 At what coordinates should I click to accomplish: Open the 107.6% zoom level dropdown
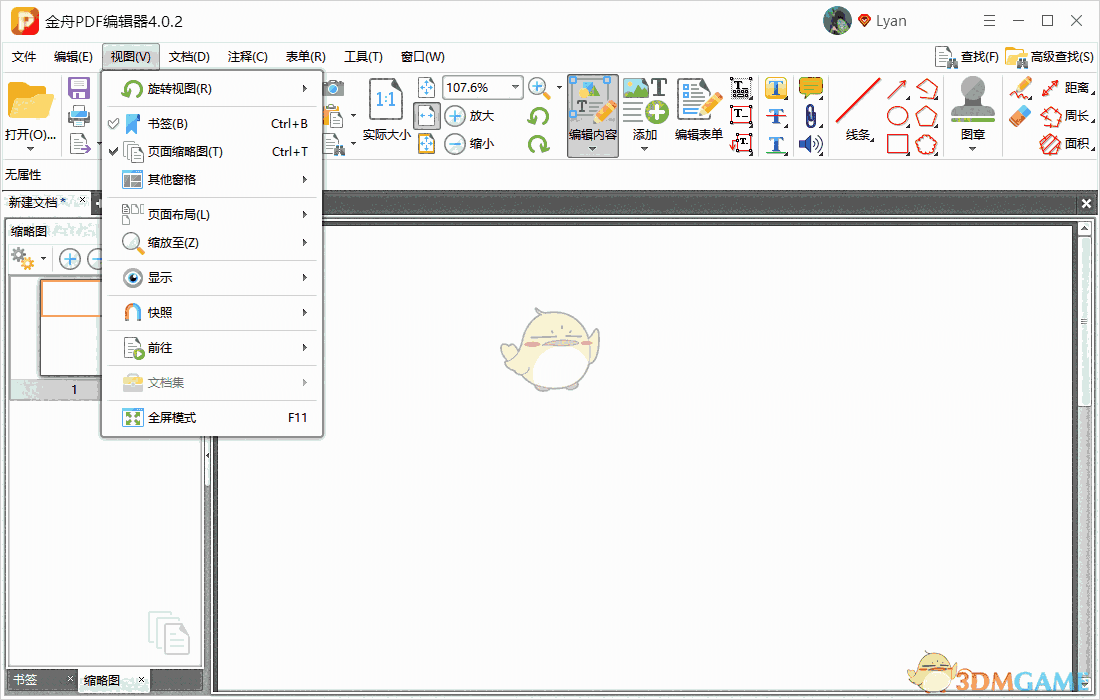[x=516, y=88]
